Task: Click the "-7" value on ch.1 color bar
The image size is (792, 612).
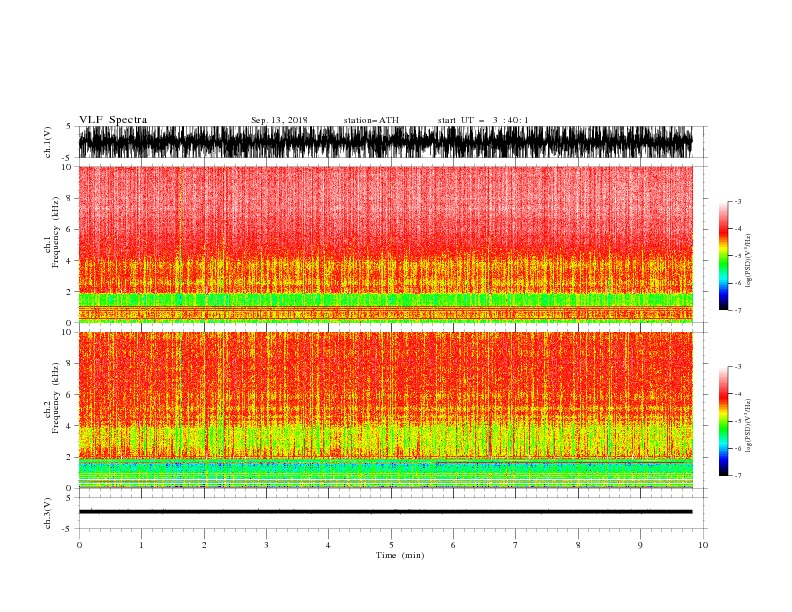Action: click(x=737, y=310)
